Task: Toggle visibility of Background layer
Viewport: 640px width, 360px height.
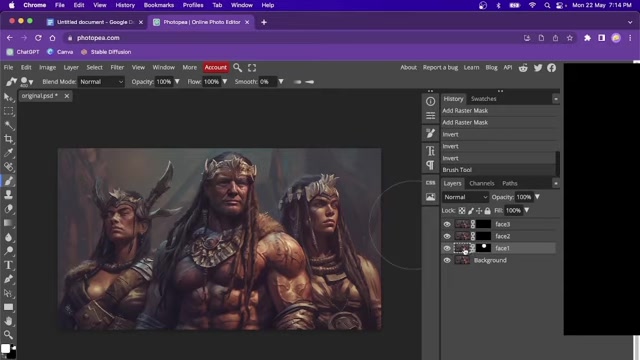Action: click(447, 260)
